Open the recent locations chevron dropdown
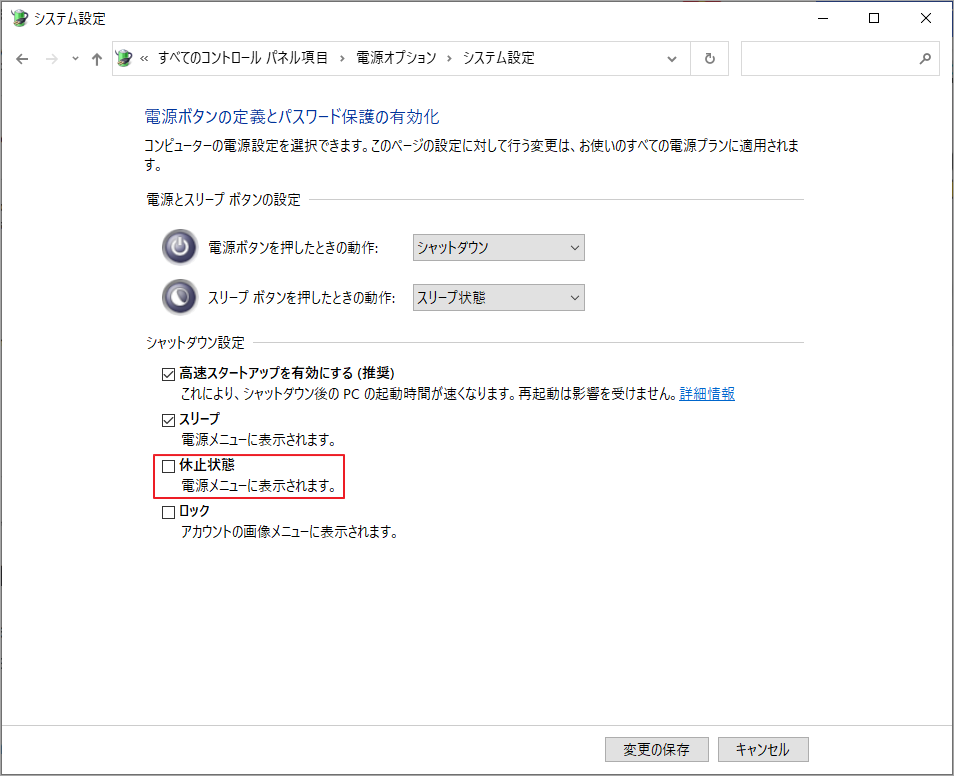Screen dimensions: 954x776 (x=75, y=59)
